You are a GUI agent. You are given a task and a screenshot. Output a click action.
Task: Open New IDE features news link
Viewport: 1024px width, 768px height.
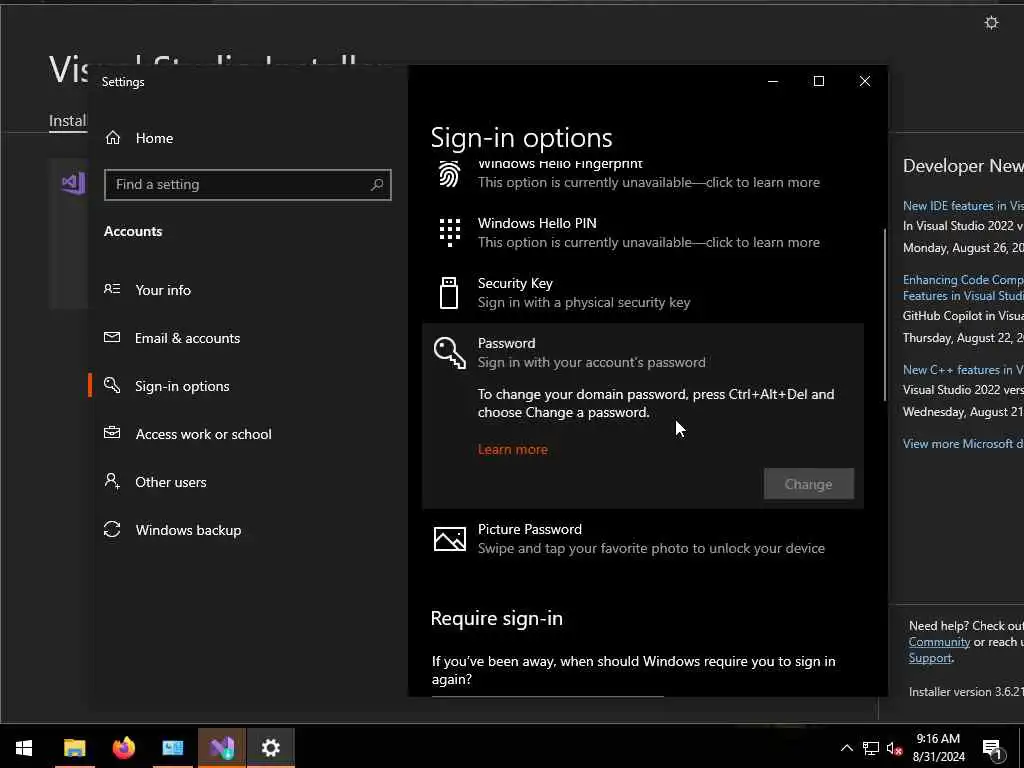(x=963, y=206)
